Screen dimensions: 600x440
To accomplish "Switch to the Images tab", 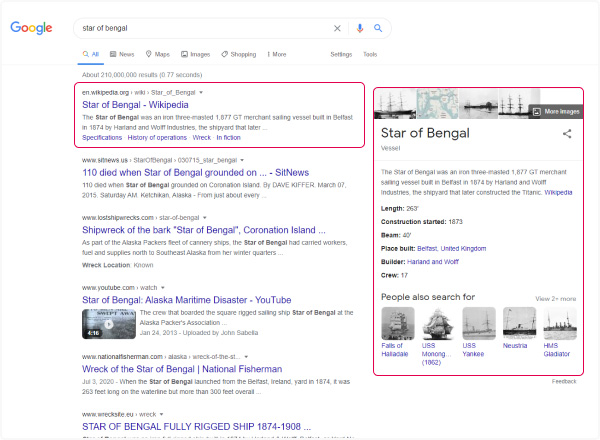I will coord(196,54).
